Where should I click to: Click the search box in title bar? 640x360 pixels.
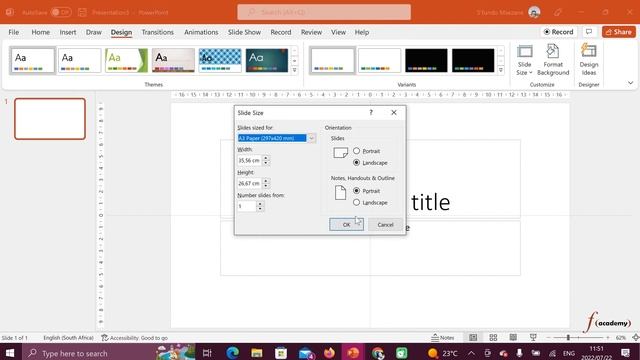point(324,12)
